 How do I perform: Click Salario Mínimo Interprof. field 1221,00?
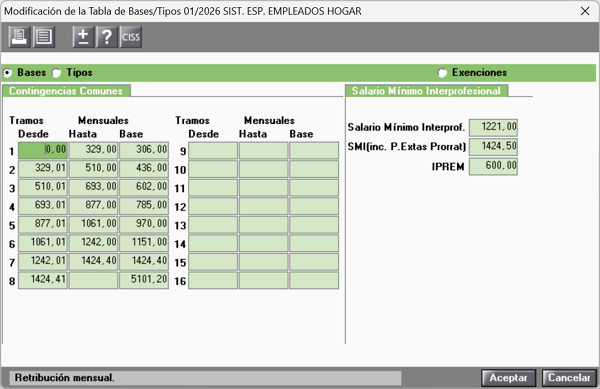click(x=493, y=127)
